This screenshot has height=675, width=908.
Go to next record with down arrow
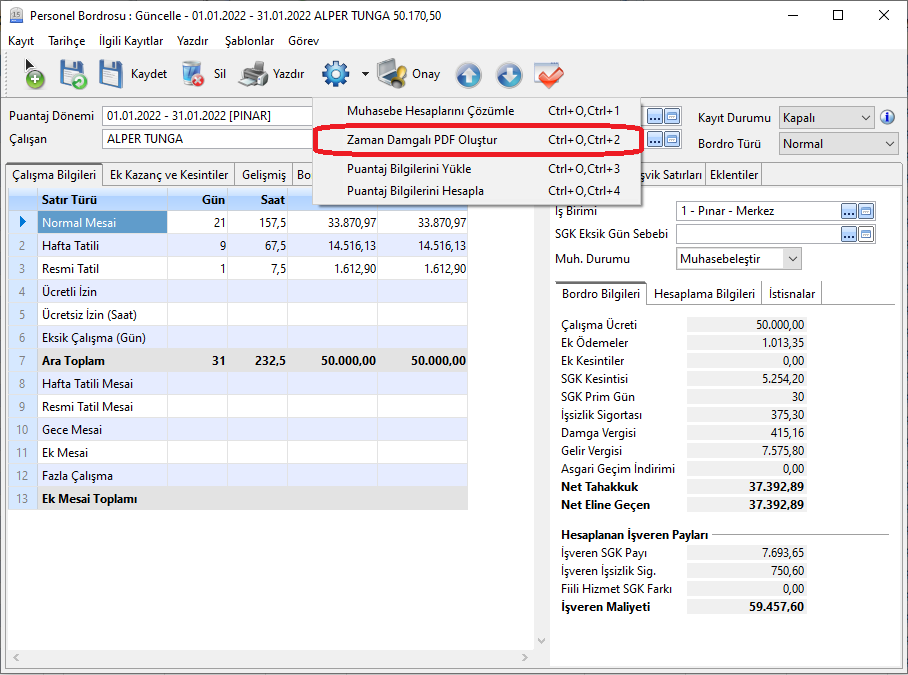click(508, 75)
